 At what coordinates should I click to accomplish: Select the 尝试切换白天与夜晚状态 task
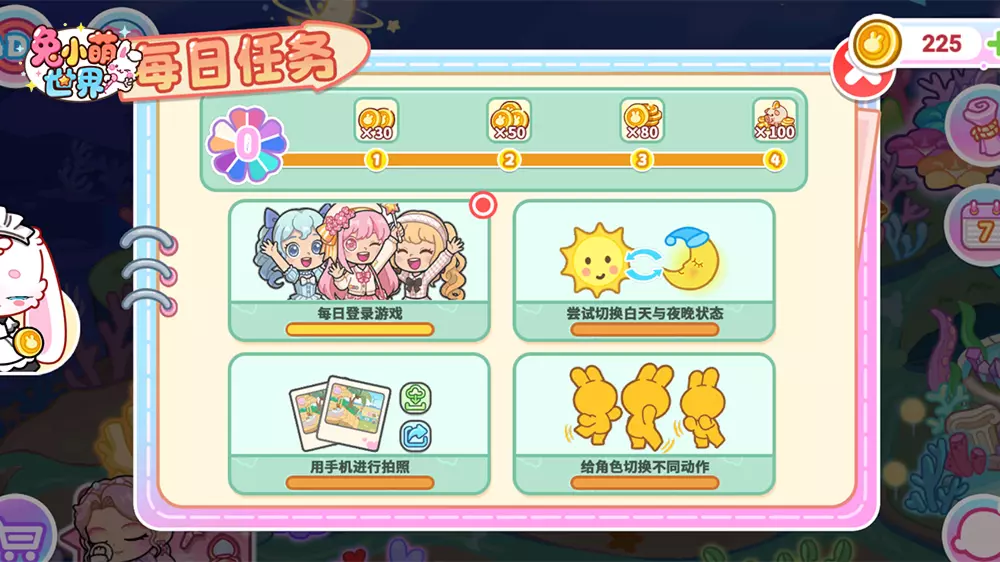click(644, 270)
